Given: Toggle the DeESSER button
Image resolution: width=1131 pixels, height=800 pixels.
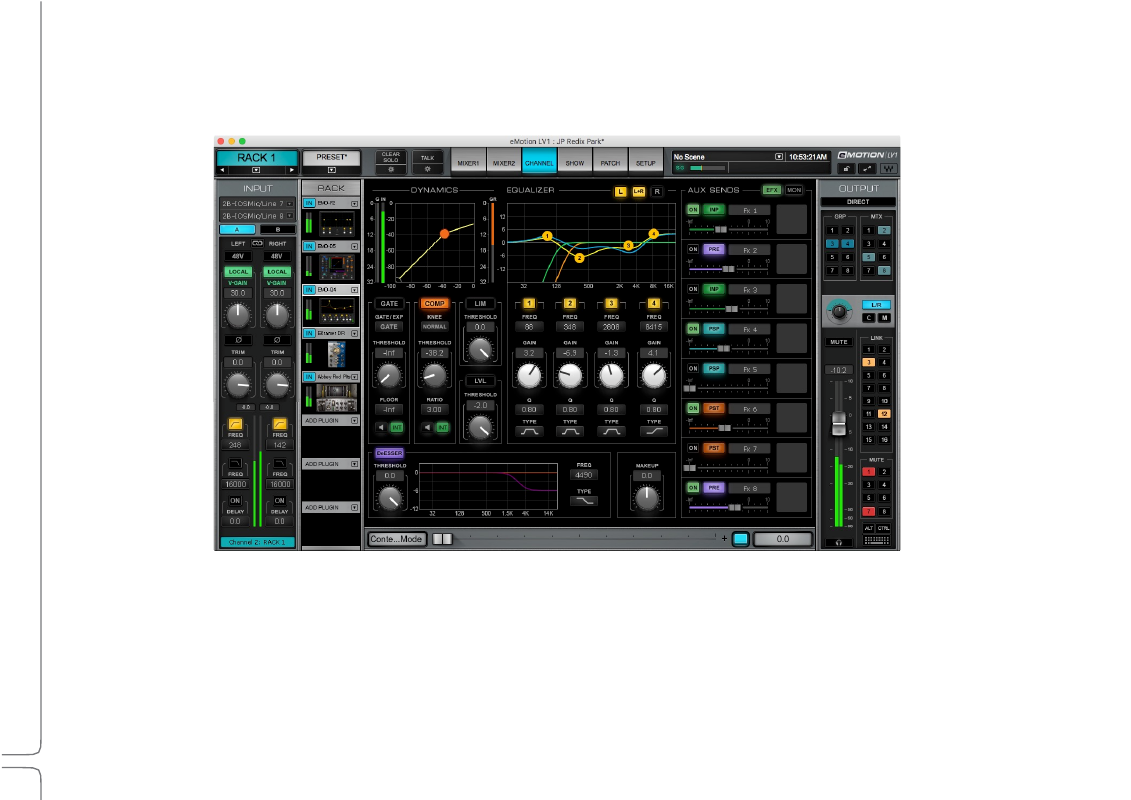Looking at the screenshot, I should point(389,453).
